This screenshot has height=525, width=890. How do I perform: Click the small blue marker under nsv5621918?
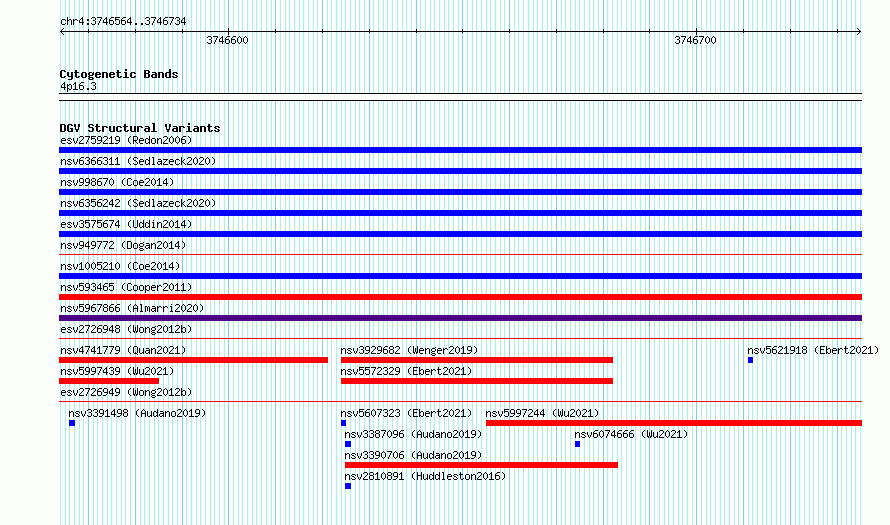point(750,360)
